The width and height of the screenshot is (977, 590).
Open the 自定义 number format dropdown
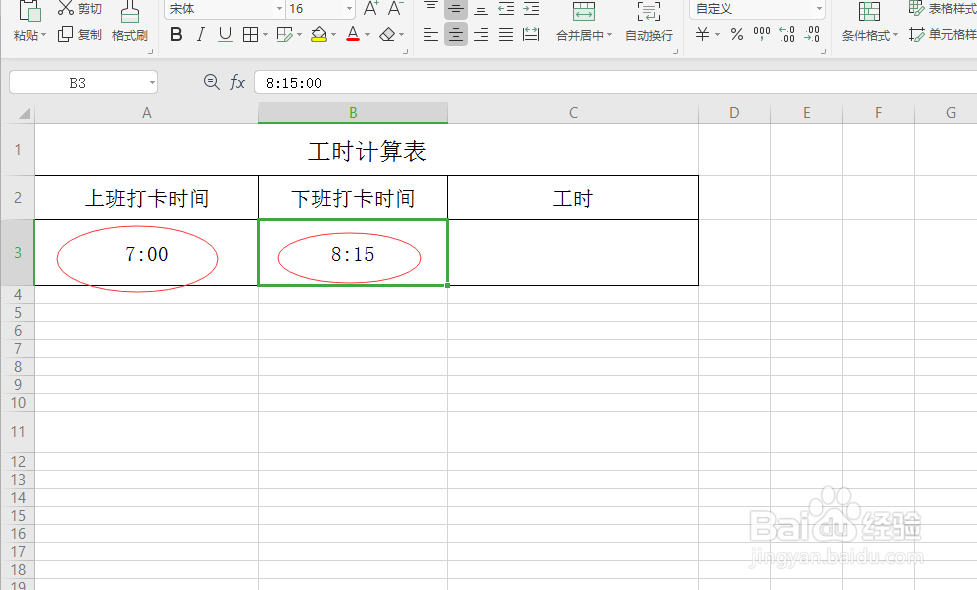819,9
